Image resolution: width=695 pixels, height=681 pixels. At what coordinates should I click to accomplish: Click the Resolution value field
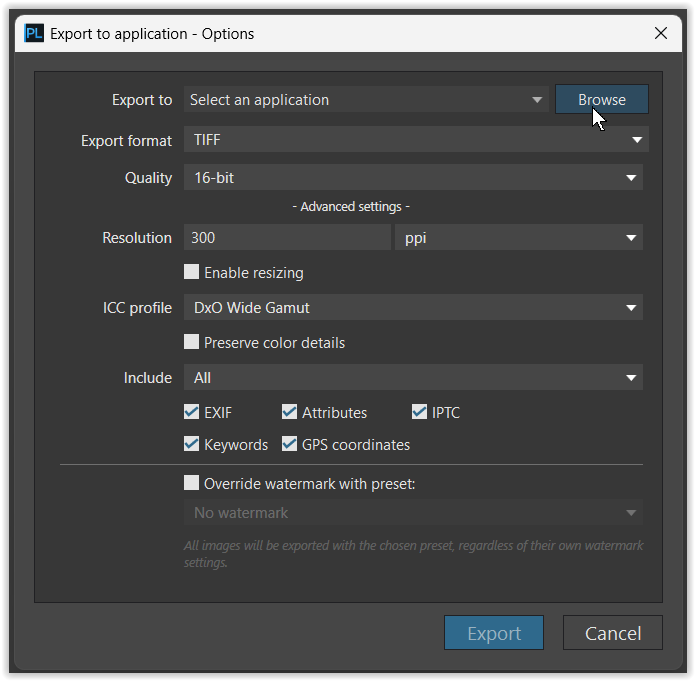click(286, 238)
